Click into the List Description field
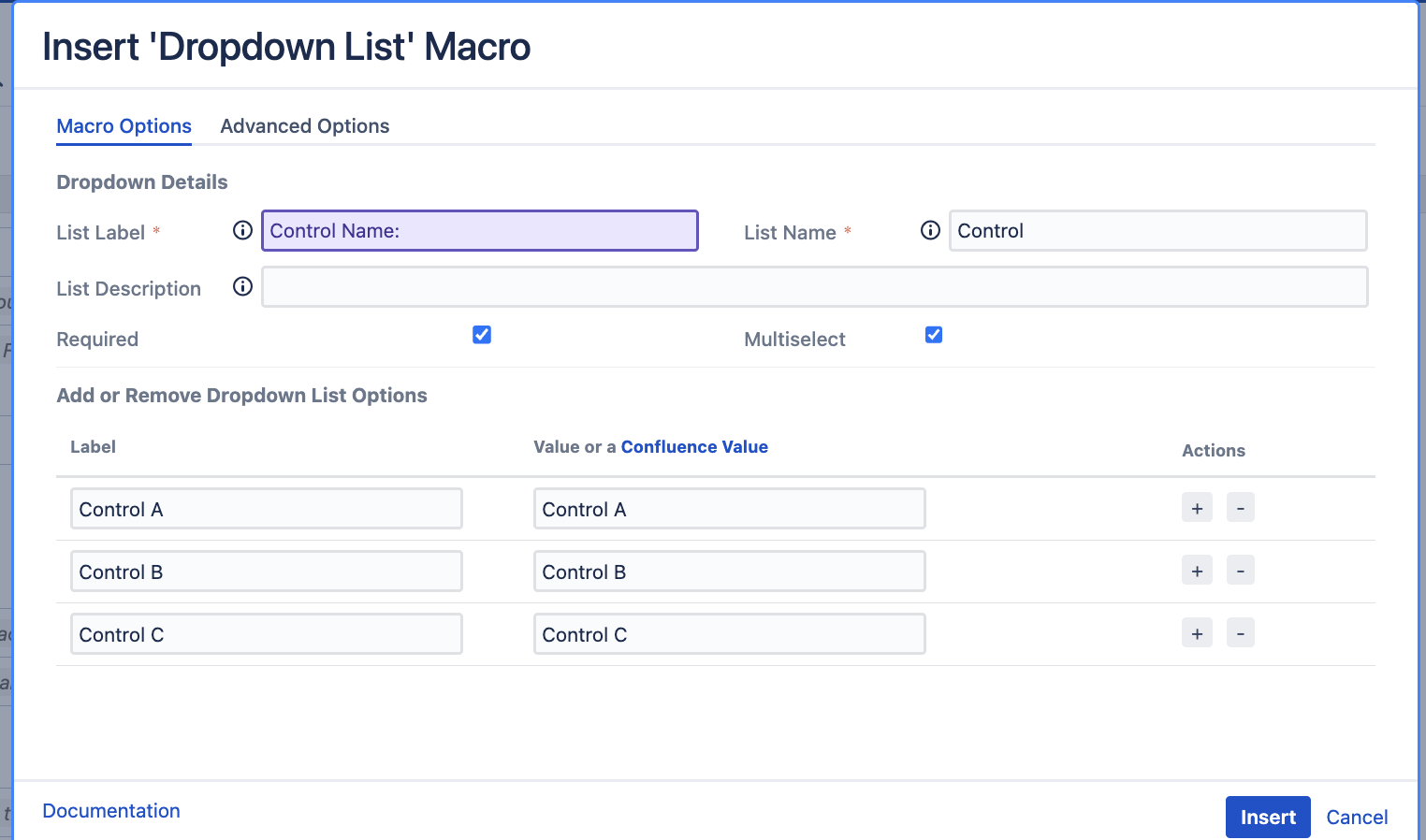1426x840 pixels. 815,287
